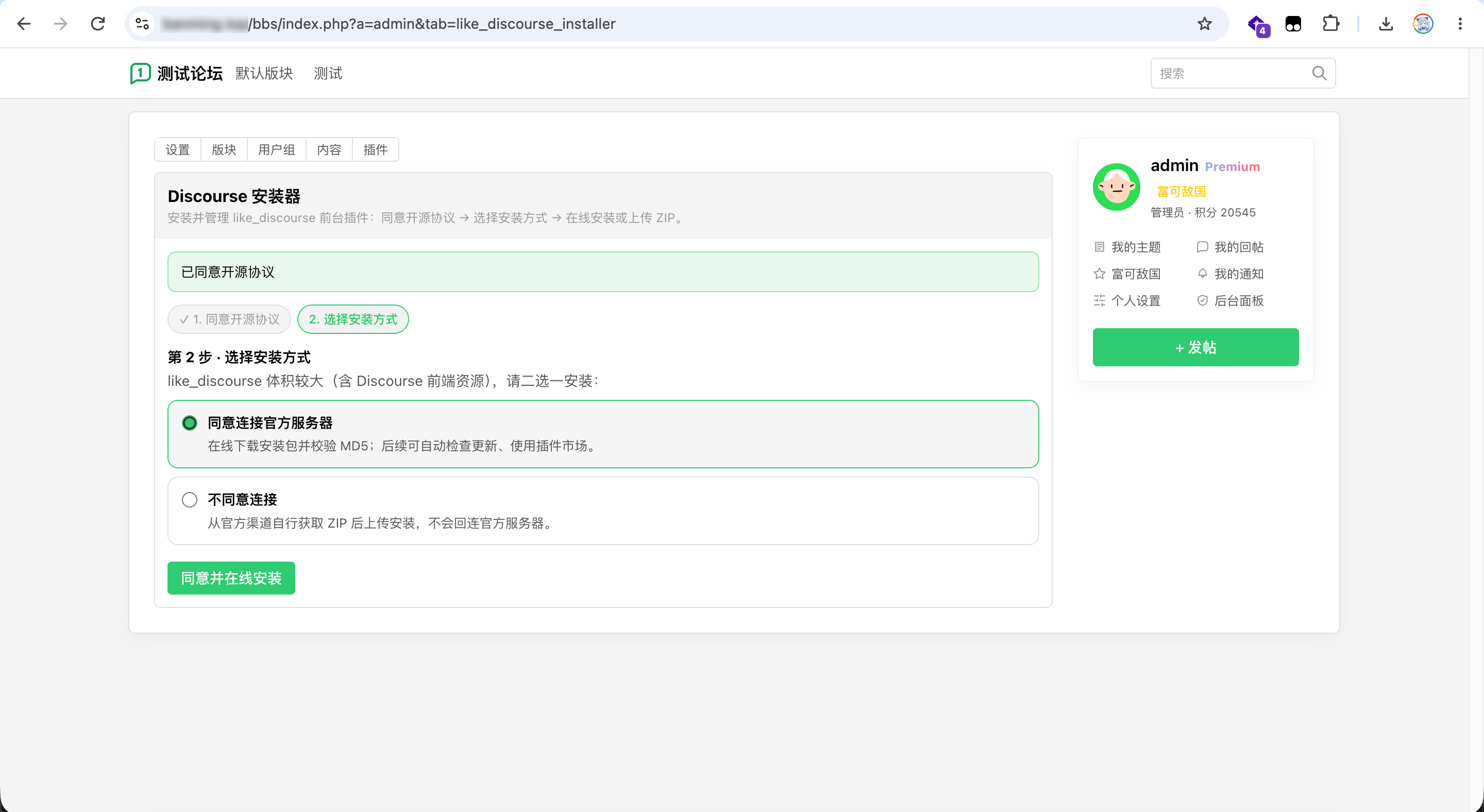Click the sliders icon for 个人设置
Viewport: 1484px width, 812px height.
[x=1099, y=300]
